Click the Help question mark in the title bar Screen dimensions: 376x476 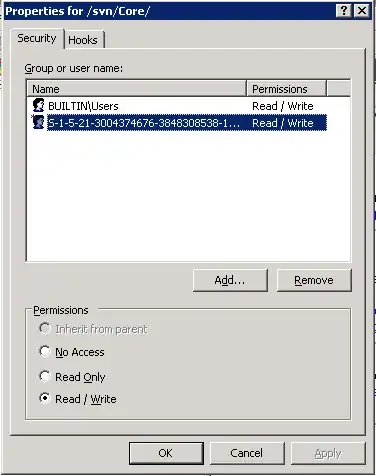click(x=344, y=11)
